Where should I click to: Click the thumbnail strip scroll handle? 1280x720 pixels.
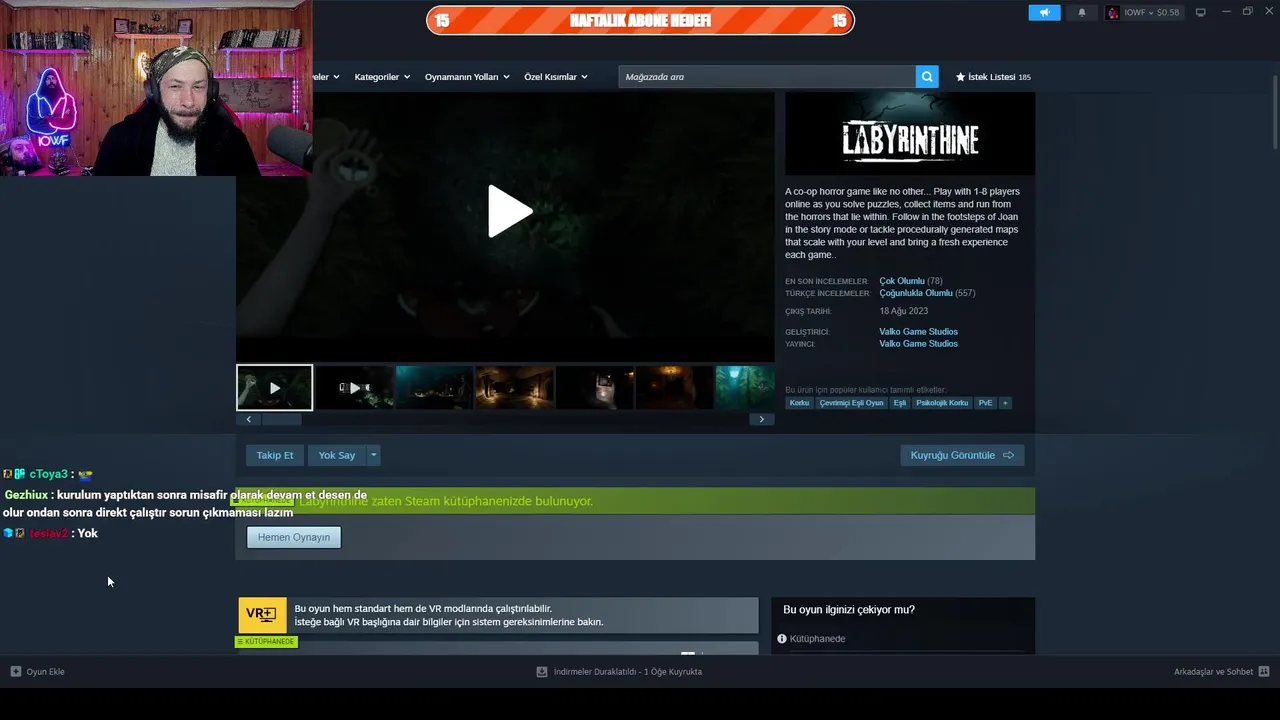click(x=281, y=419)
